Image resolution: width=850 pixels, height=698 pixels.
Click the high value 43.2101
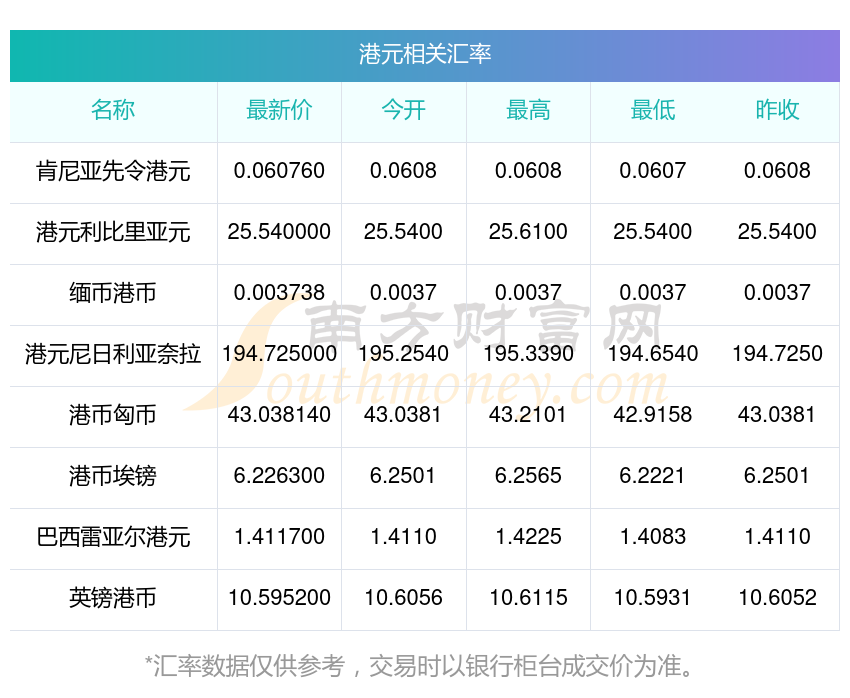pos(528,415)
